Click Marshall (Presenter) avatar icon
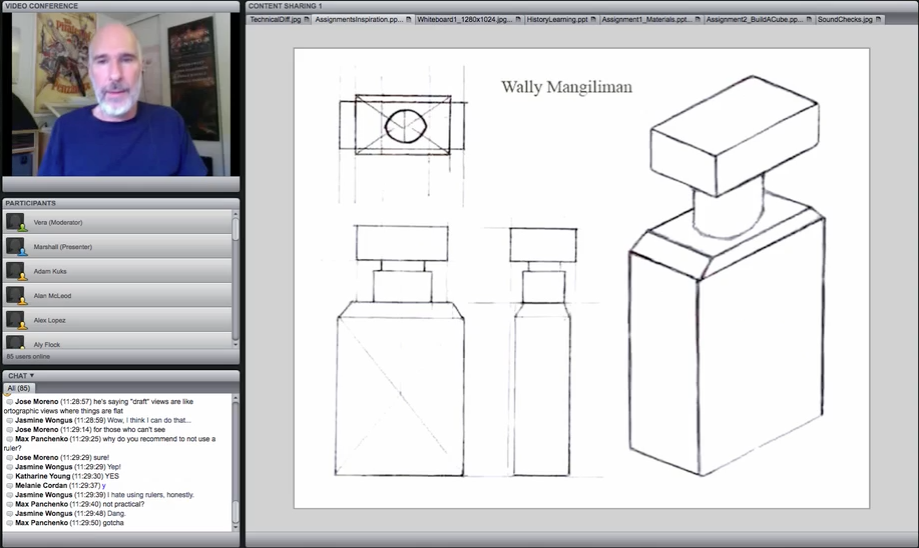919x548 pixels. (x=16, y=247)
